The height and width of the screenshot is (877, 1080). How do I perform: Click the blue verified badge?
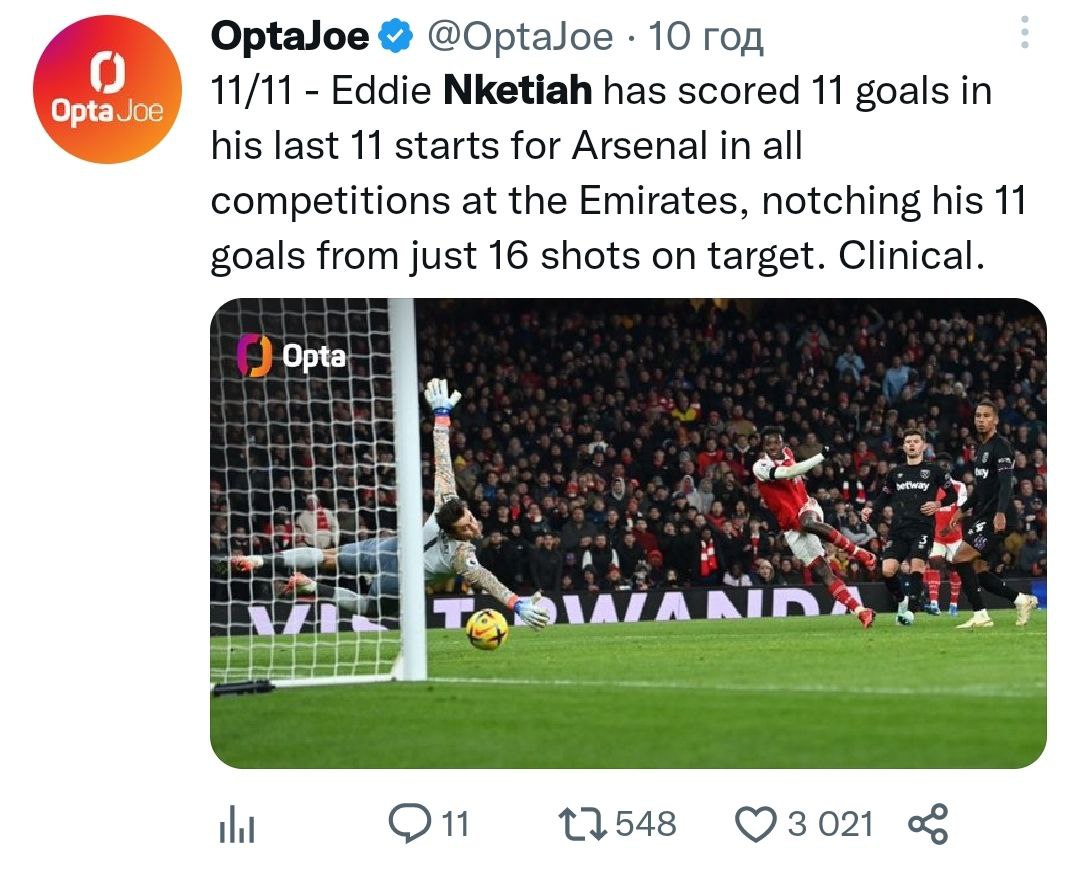click(398, 37)
